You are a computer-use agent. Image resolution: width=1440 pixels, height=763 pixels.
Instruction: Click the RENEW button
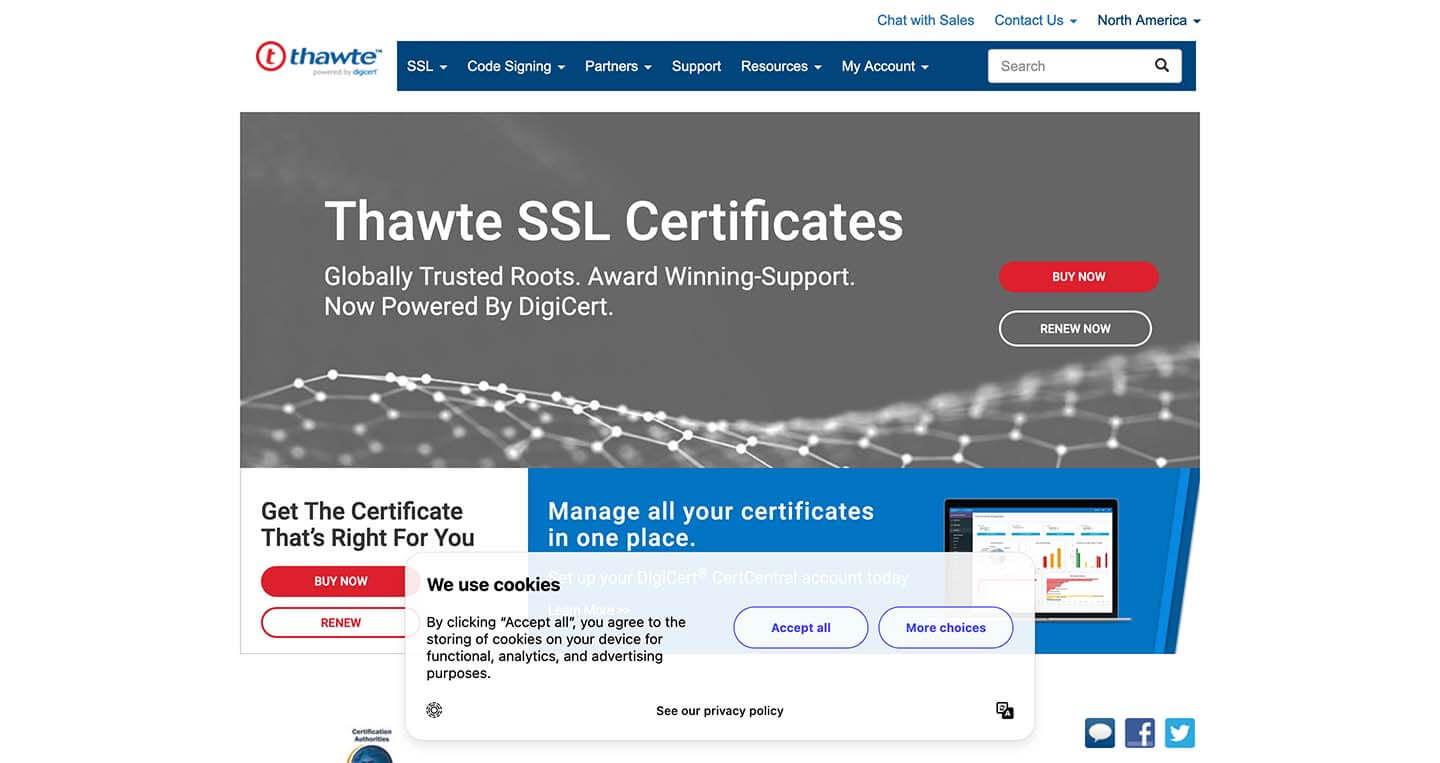[x=340, y=623]
